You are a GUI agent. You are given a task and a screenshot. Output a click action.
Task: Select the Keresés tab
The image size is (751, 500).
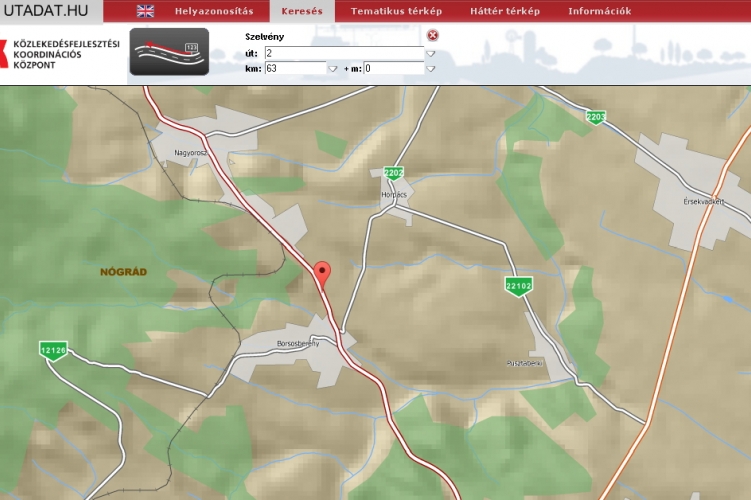[301, 11]
